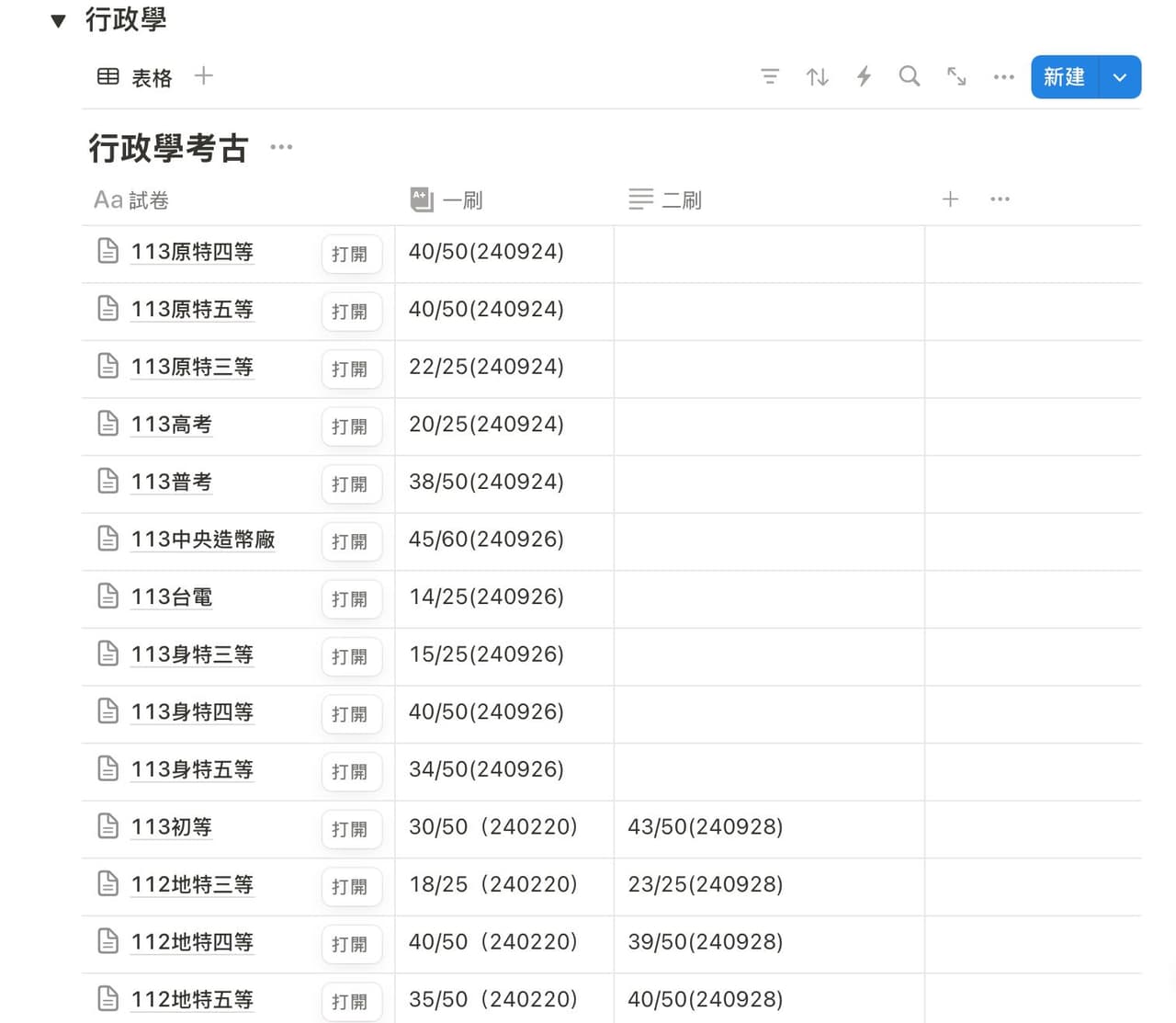Select the 二刷 cell 43/50(240928)
1176x1023 pixels.
point(769,828)
